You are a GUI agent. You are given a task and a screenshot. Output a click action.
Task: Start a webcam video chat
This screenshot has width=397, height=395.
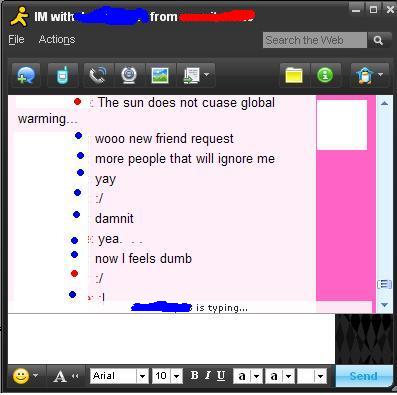coord(129,75)
